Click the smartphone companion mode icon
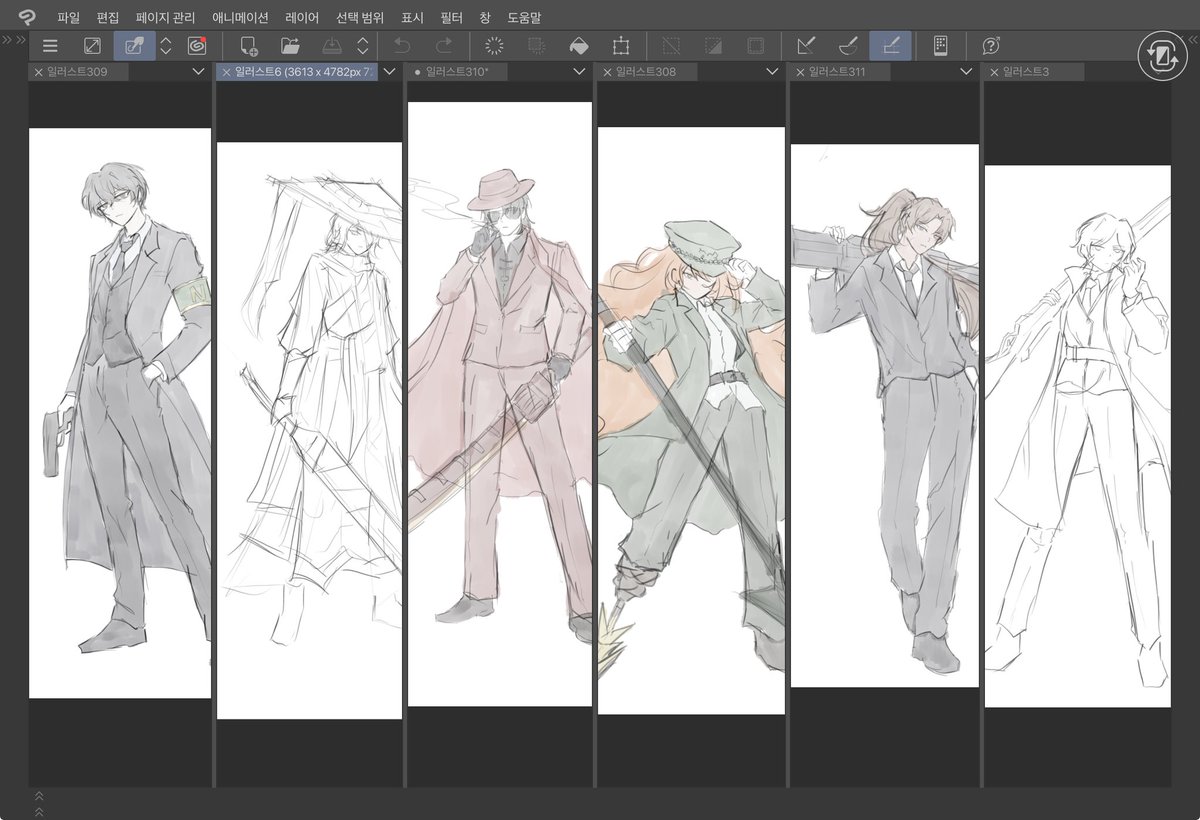This screenshot has height=820, width=1200. (x=940, y=45)
